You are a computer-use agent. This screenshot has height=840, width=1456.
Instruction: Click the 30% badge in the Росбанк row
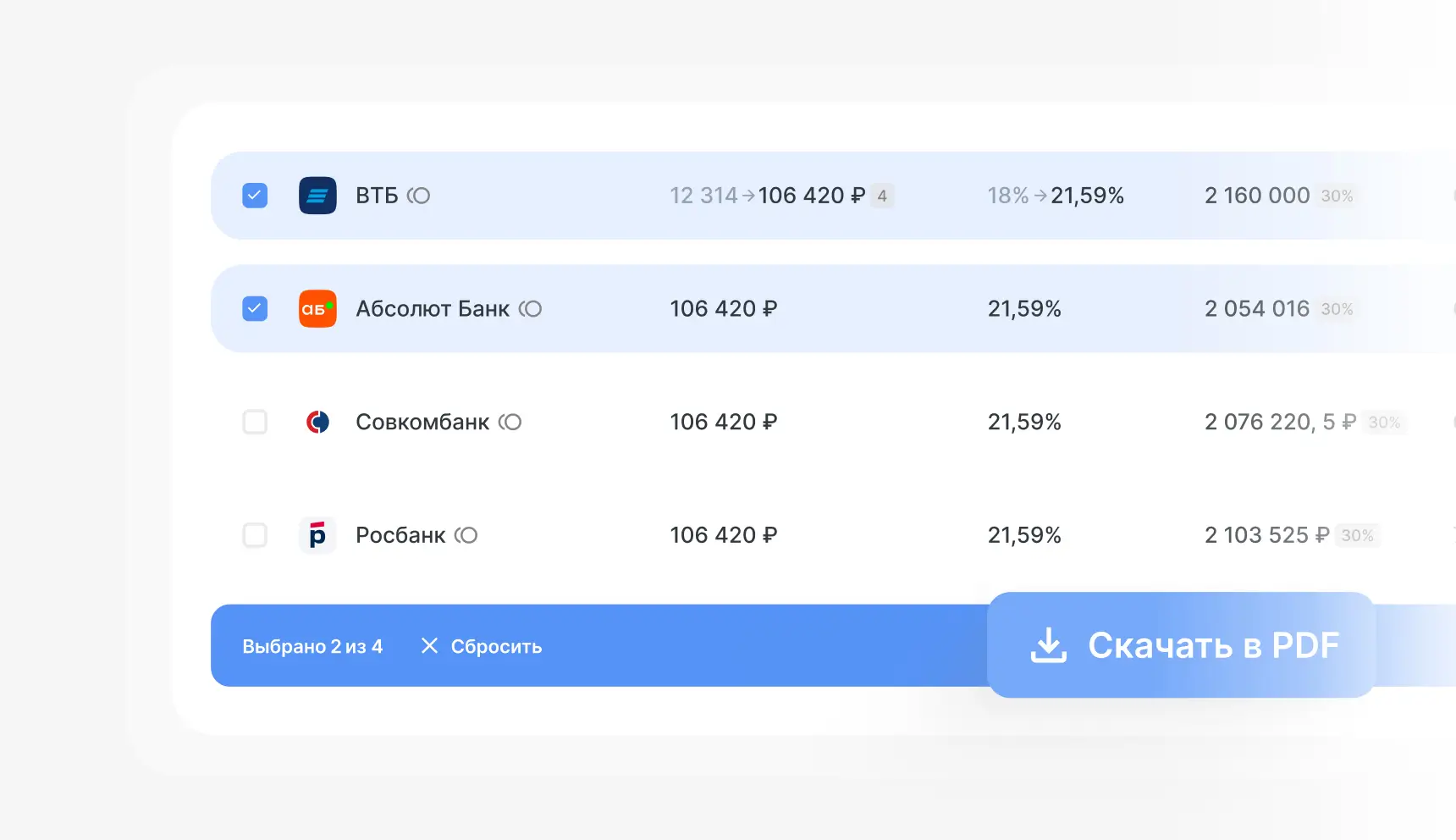(1358, 535)
